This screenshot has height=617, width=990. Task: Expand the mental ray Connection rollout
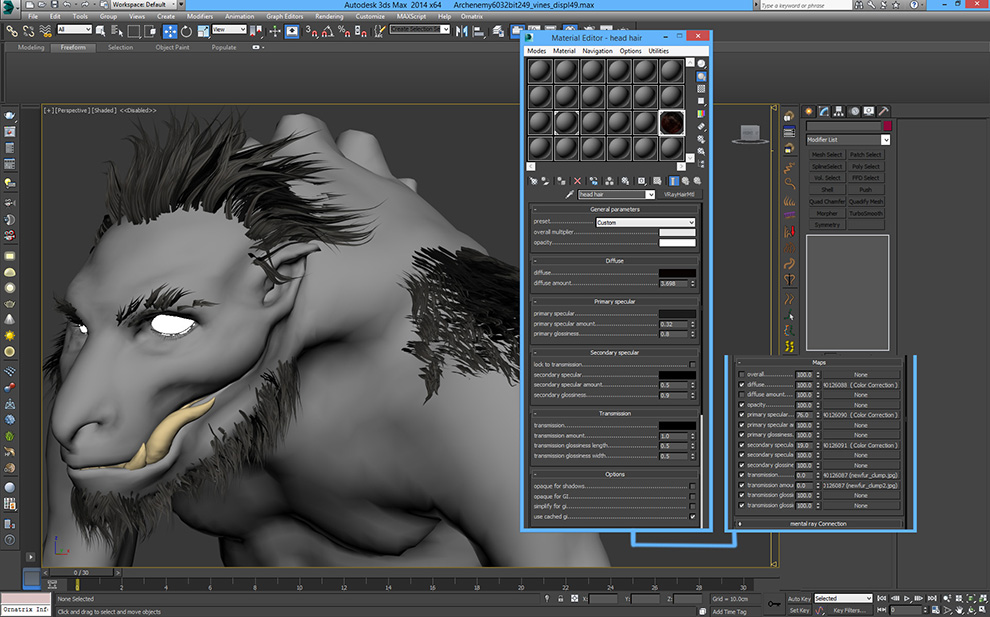click(x=818, y=523)
